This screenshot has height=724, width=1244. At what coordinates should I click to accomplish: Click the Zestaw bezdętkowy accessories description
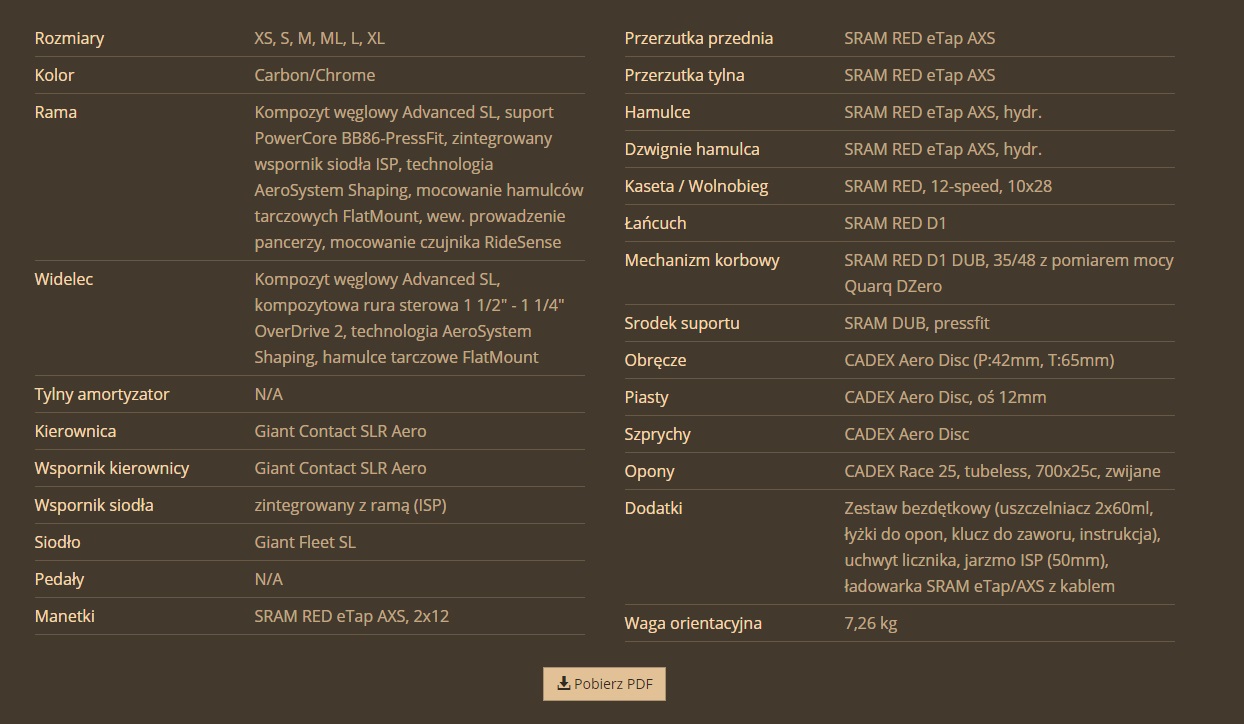pos(1003,547)
